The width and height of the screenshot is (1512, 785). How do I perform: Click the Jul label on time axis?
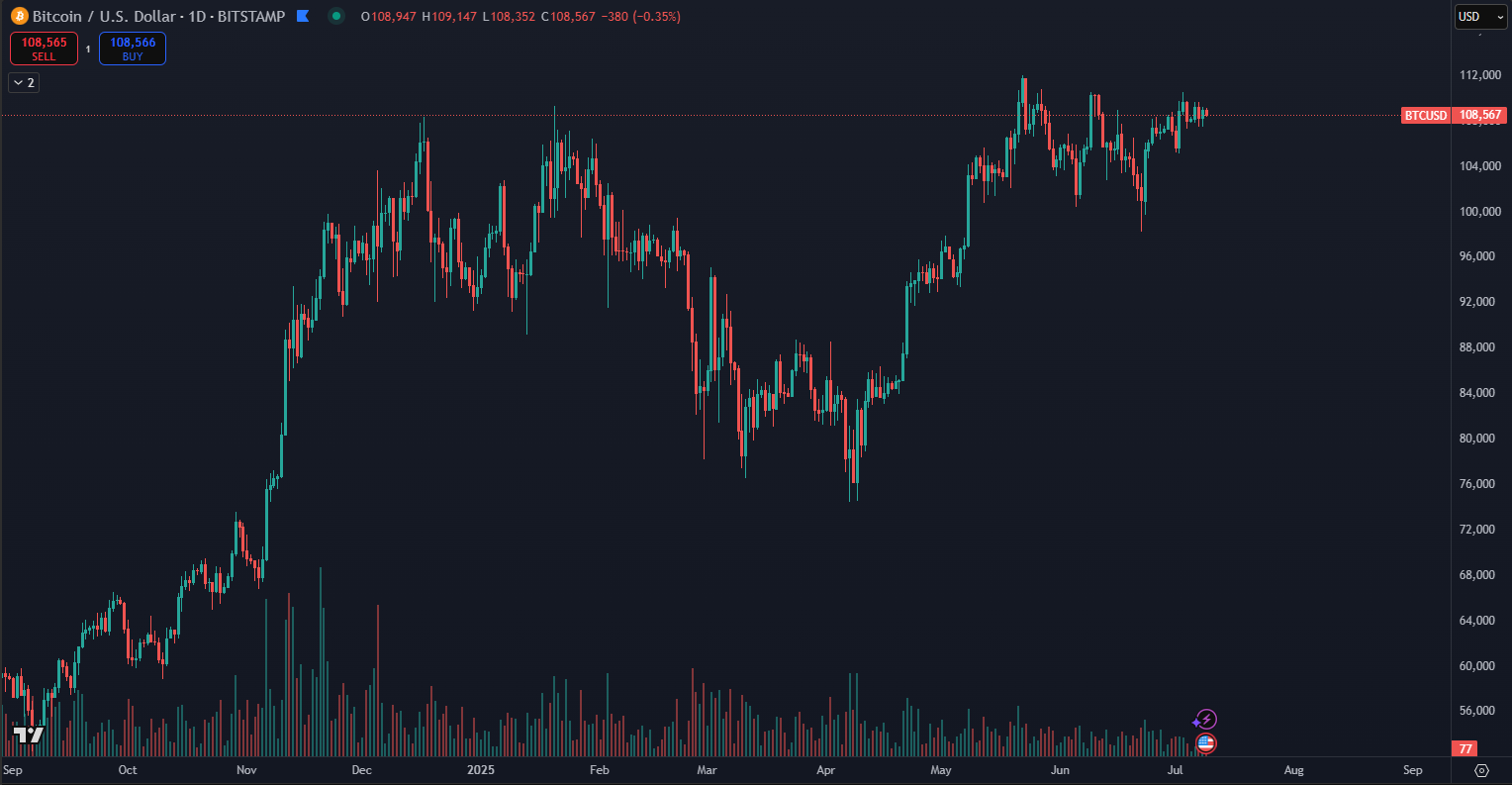tap(1176, 769)
